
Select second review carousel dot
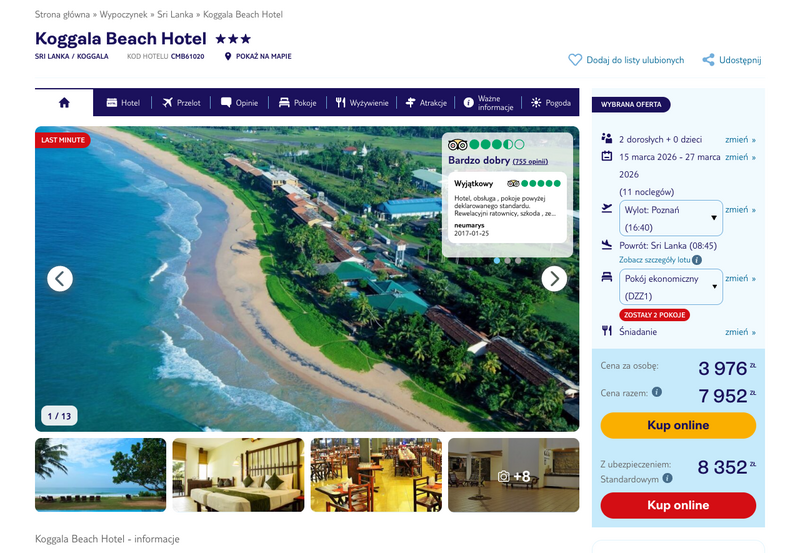[508, 260]
